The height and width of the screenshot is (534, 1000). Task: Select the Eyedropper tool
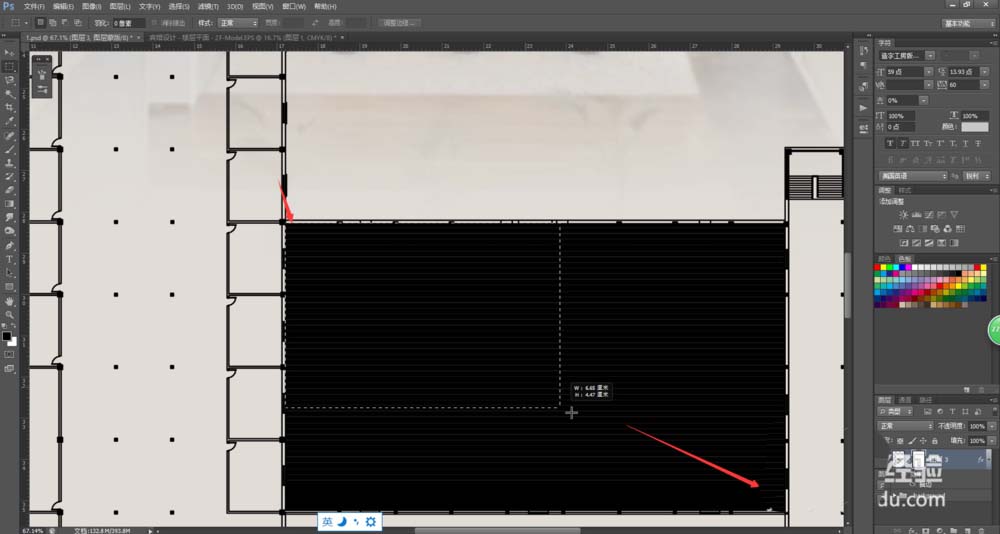tap(10, 121)
